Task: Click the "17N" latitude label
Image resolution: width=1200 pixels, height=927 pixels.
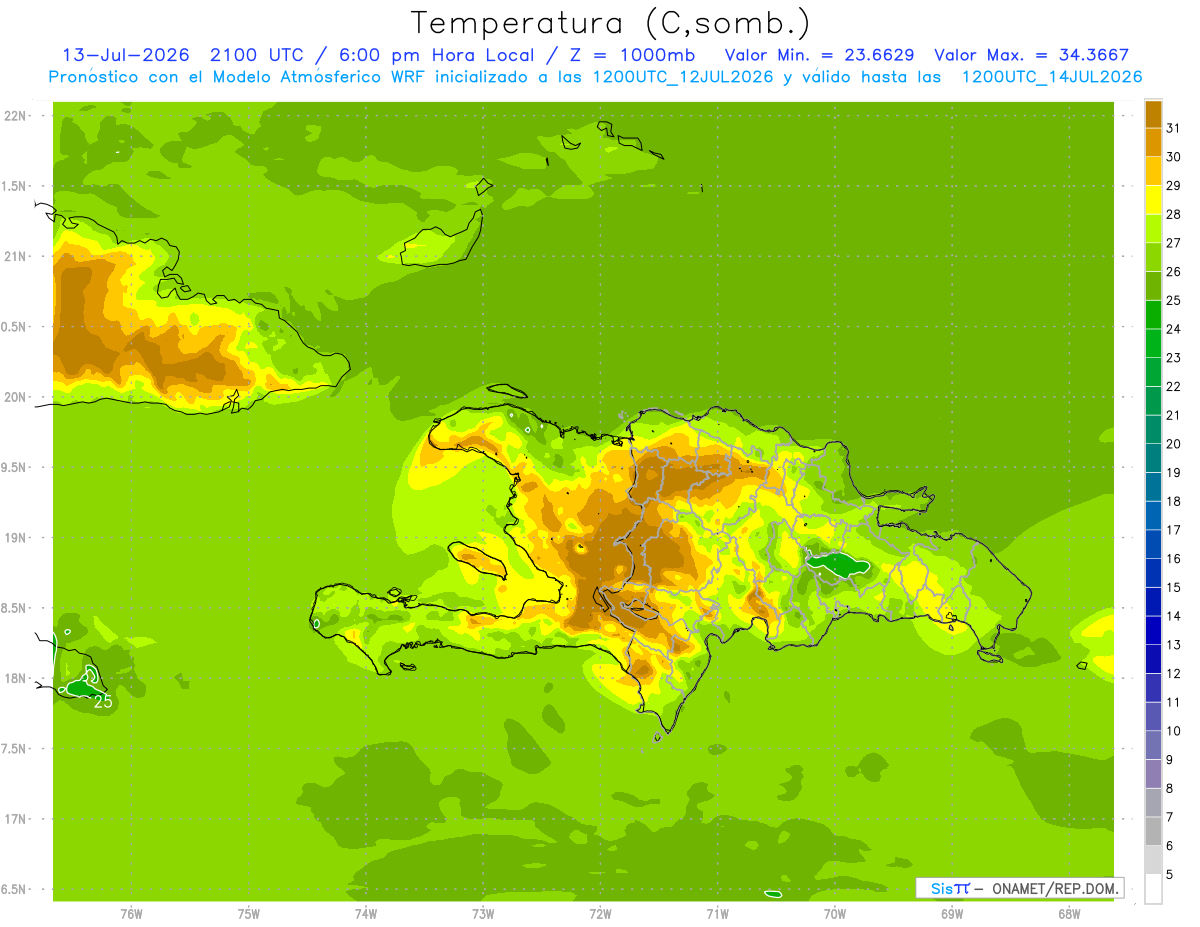Action: 15,819
